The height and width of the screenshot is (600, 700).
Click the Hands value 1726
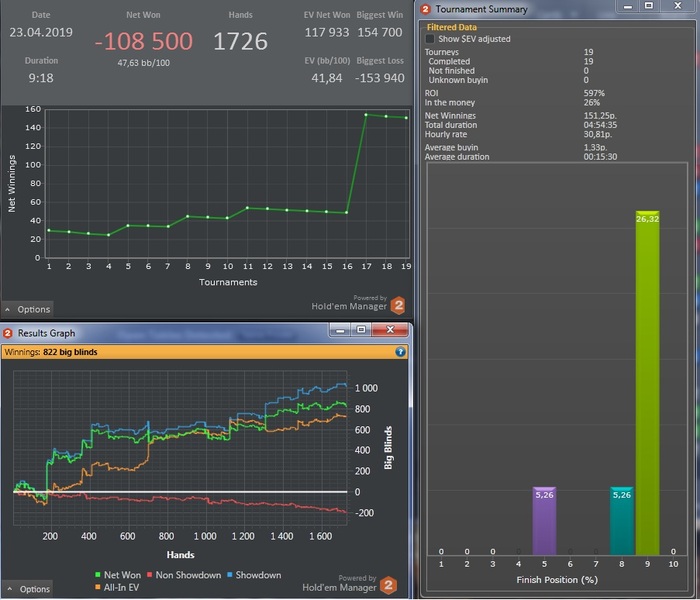240,41
